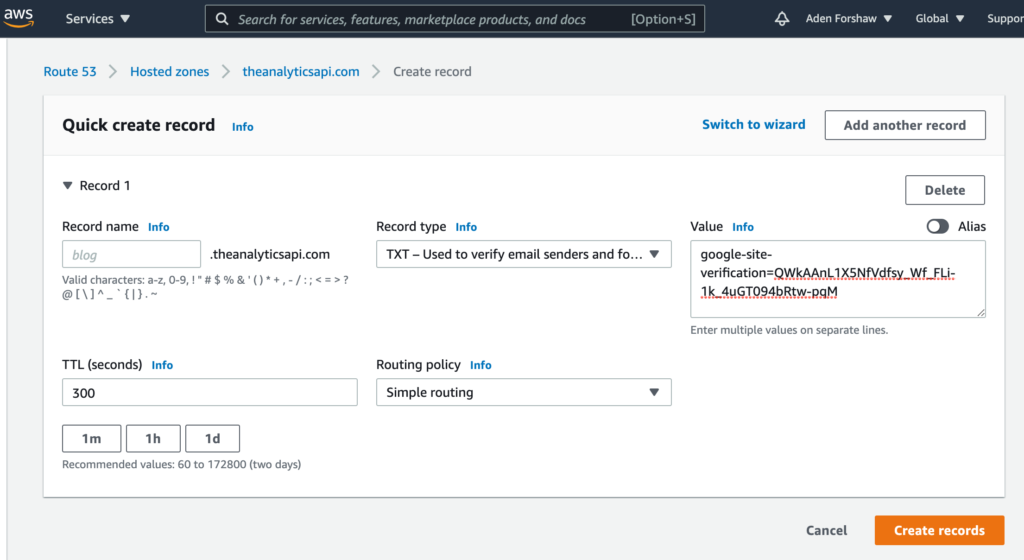1024x560 pixels.
Task: Open the Global region menu
Action: [939, 19]
